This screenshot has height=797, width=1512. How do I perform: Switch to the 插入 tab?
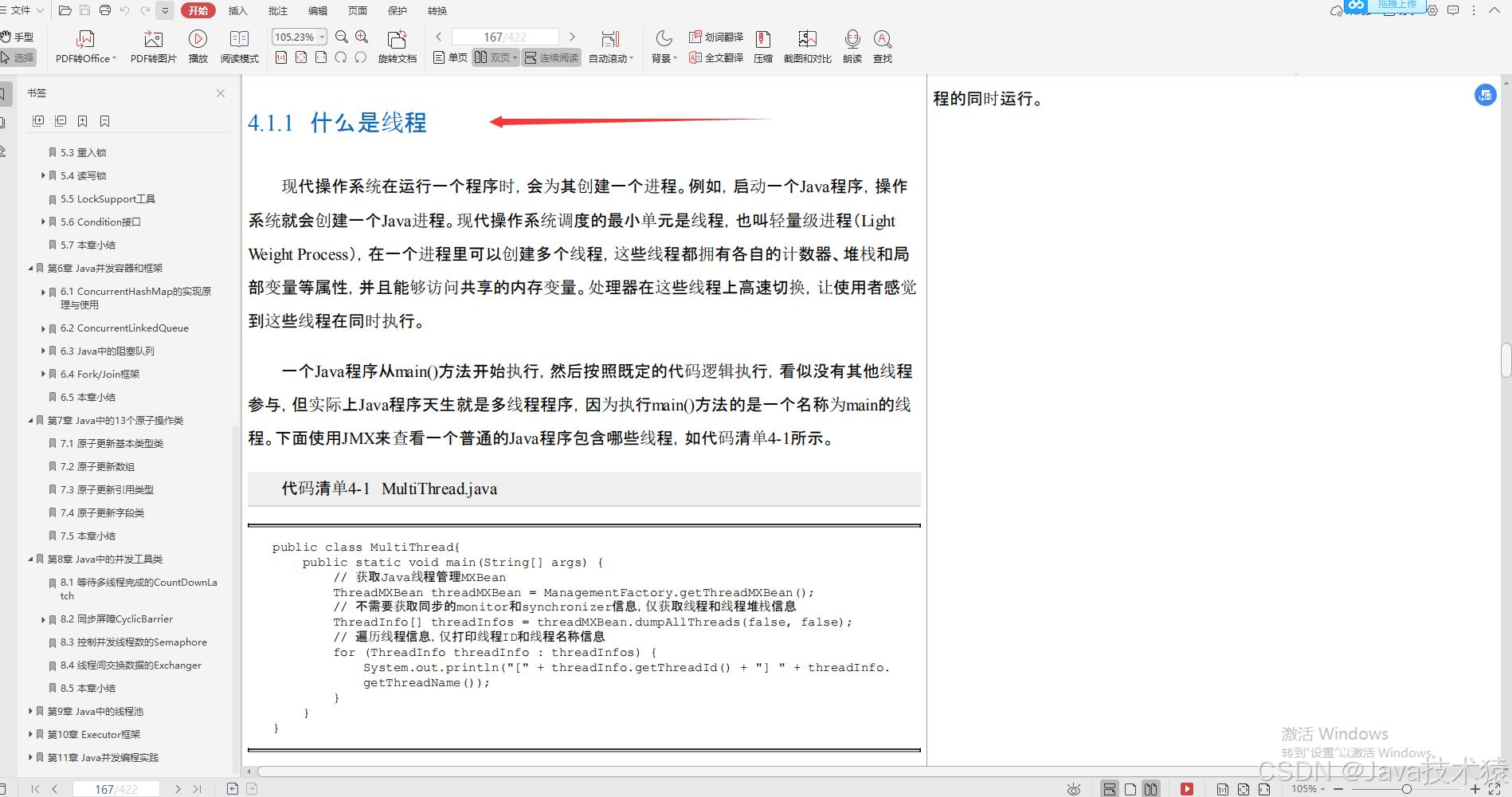click(x=237, y=10)
